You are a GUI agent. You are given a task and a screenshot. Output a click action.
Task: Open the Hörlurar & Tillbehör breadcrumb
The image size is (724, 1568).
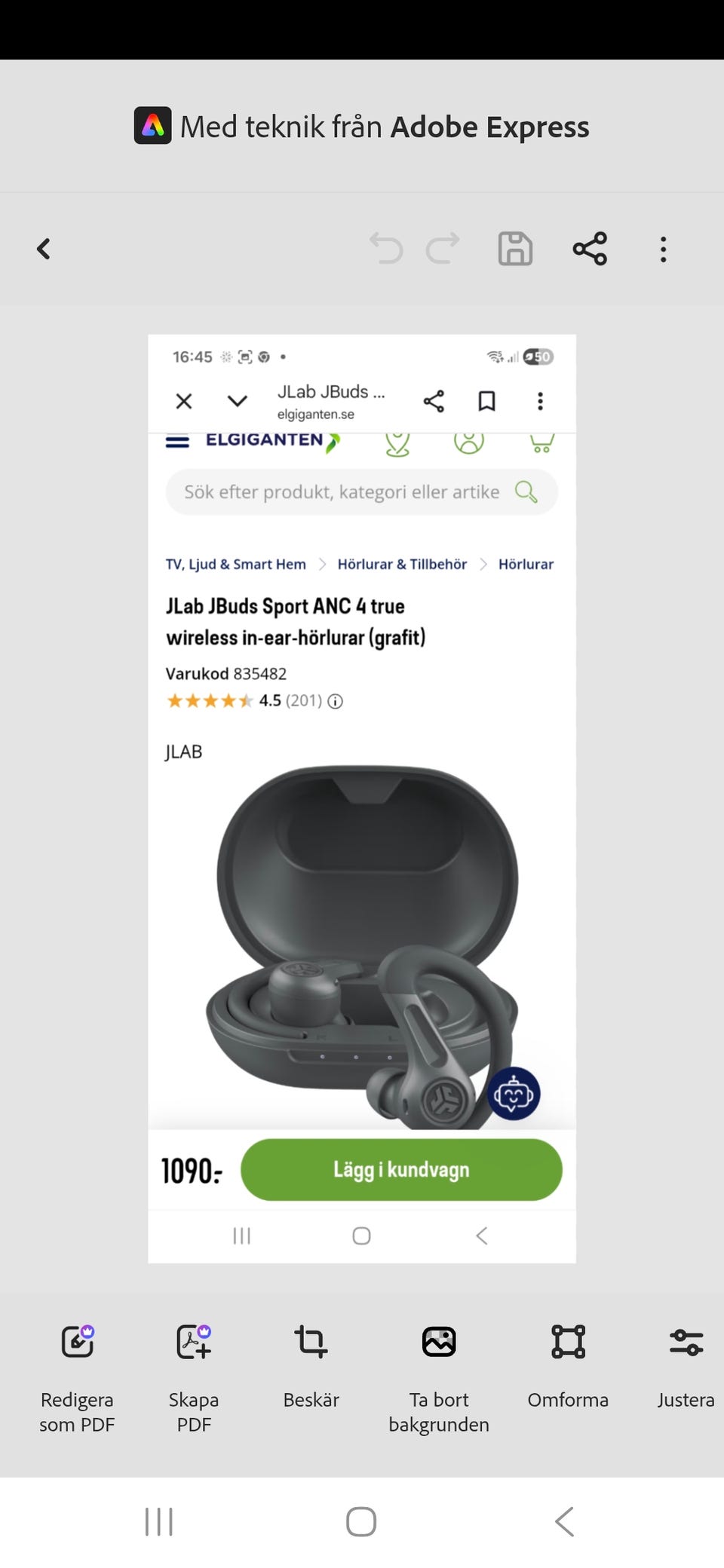[402, 565]
